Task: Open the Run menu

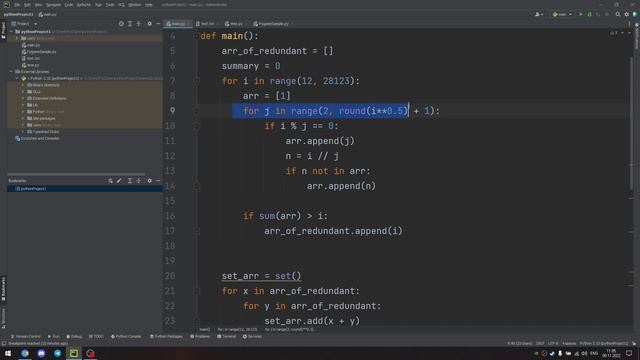Action: [x=98, y=5]
